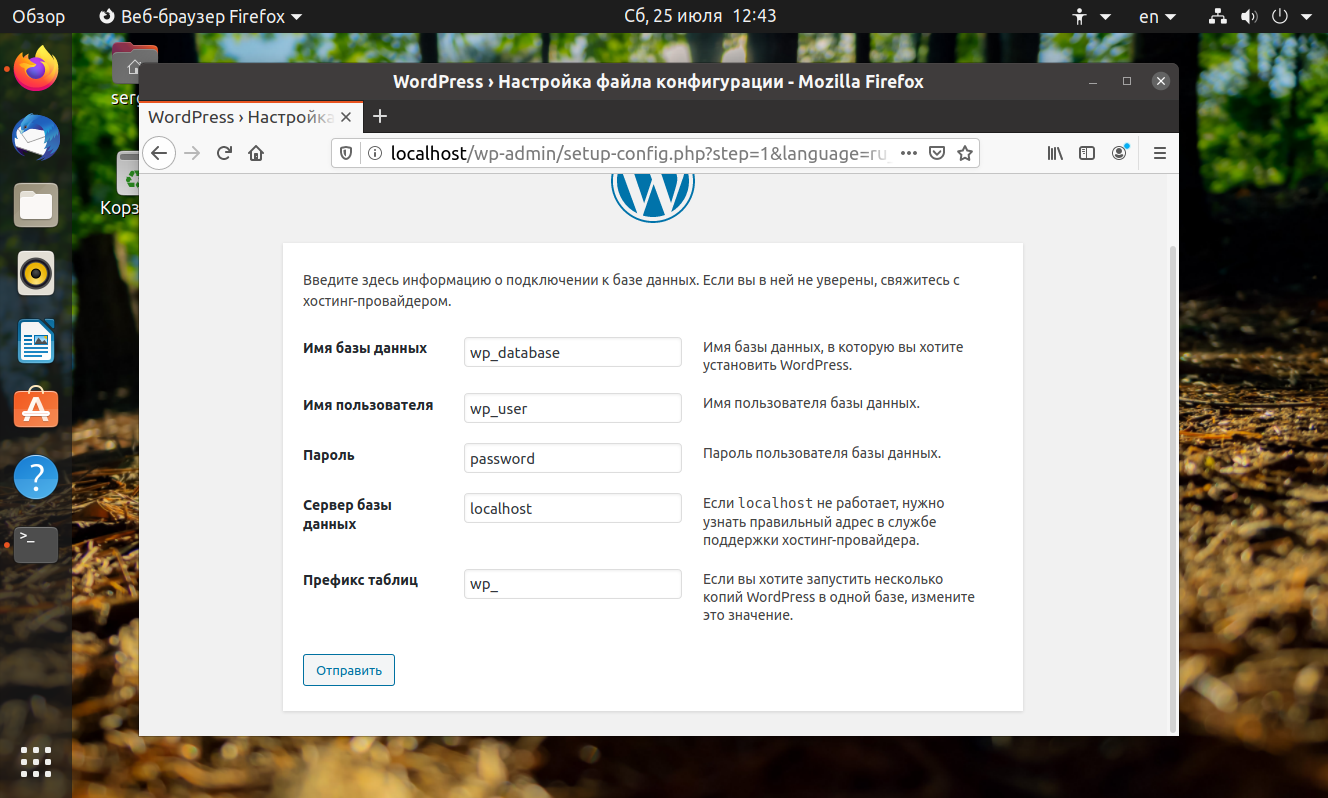Viewport: 1328px width, 798px height.
Task: Click the Firefox reload page icon
Action: click(224, 153)
